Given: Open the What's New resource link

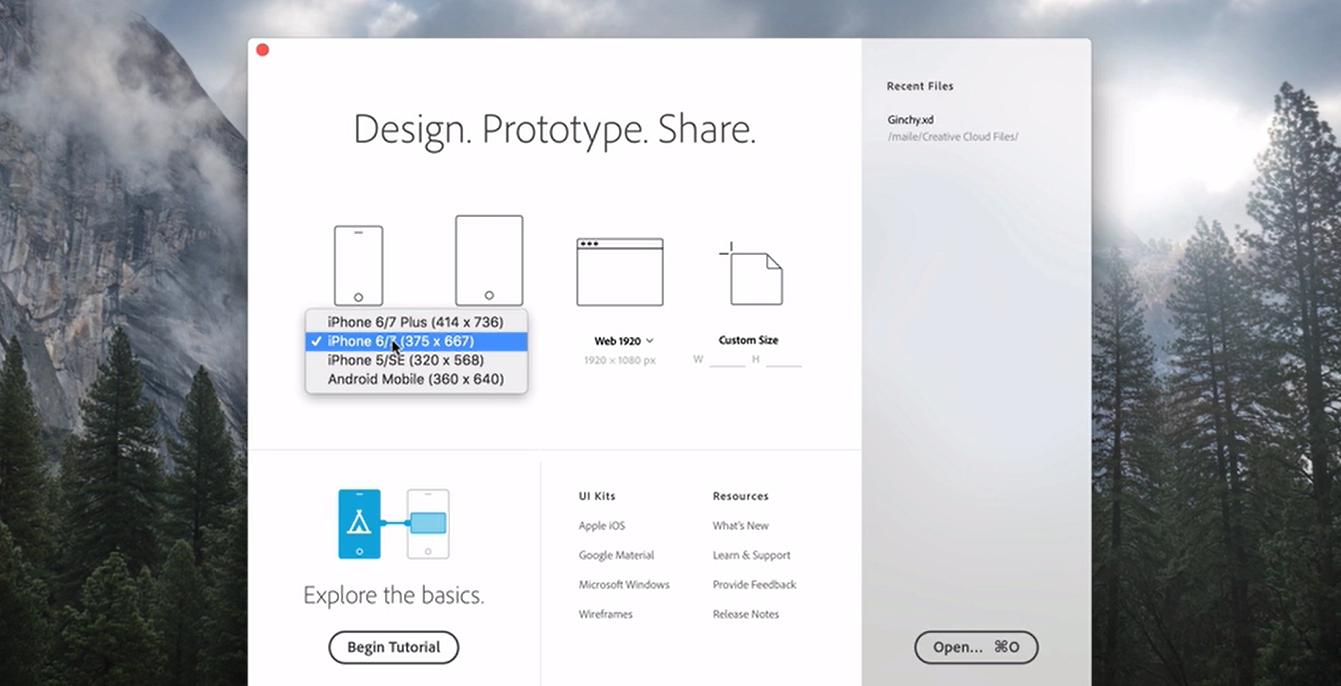Looking at the screenshot, I should pos(741,526).
